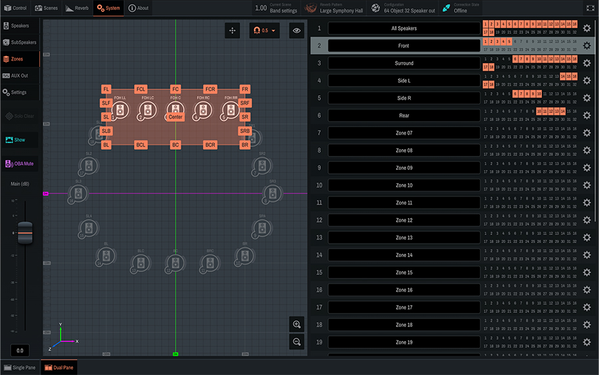Open gear settings for Surround zone
The width and height of the screenshot is (600, 375).
(587, 63)
